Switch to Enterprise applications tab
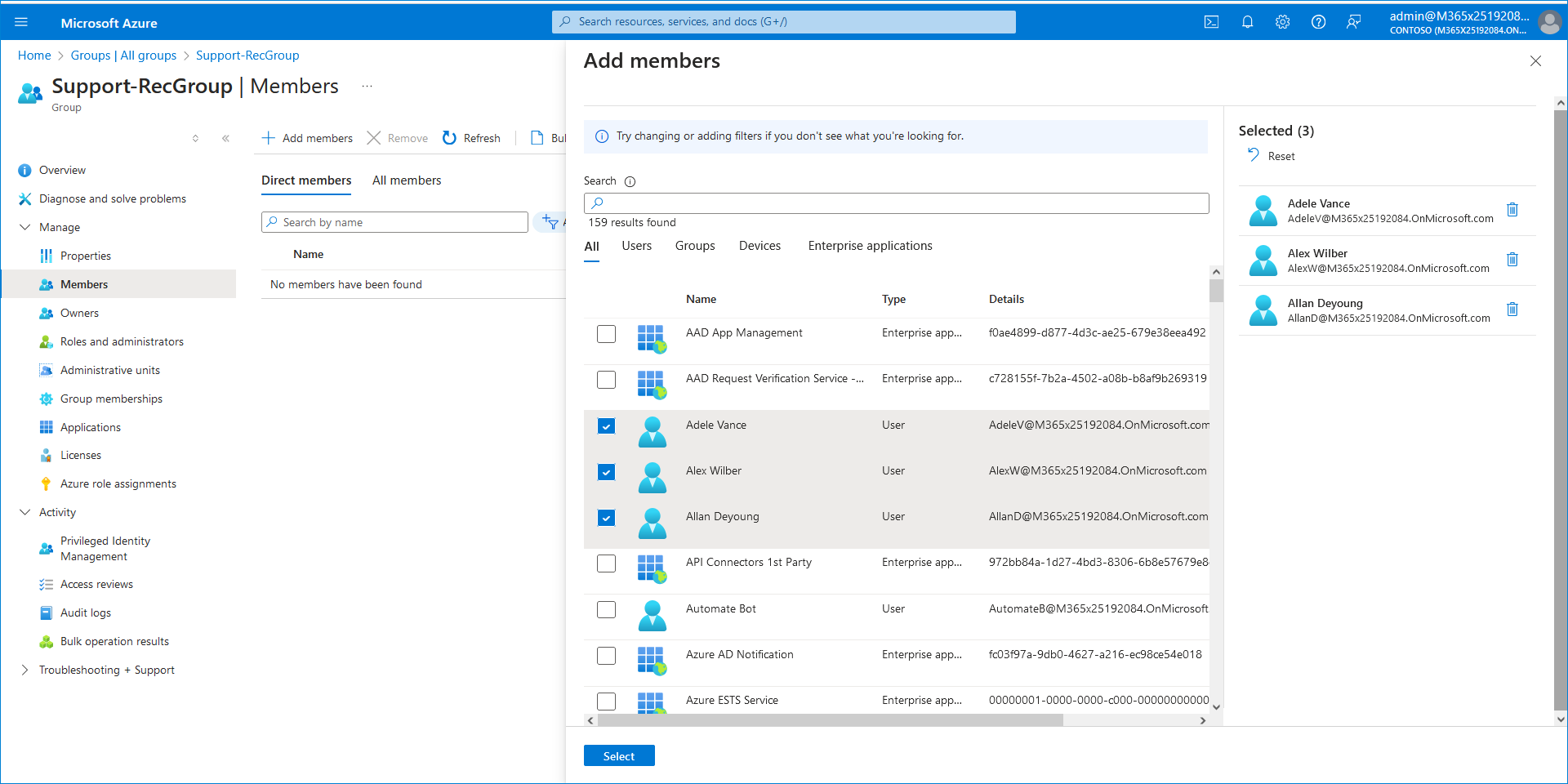 (x=870, y=246)
